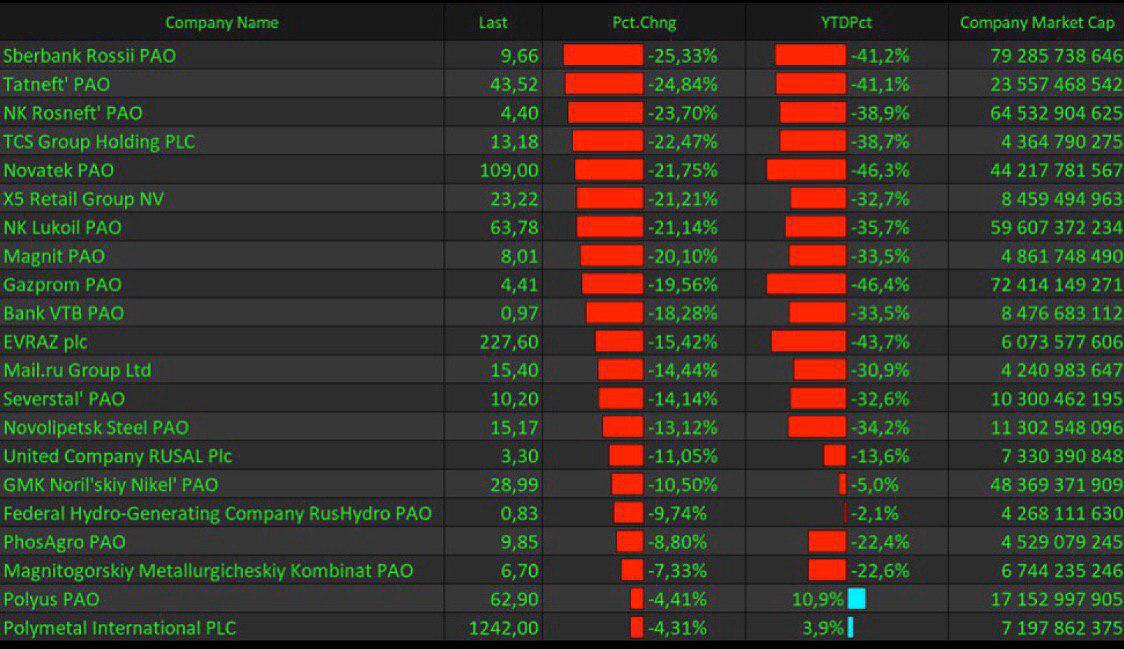
Task: Click the -25,33% change value
Action: click(x=682, y=56)
